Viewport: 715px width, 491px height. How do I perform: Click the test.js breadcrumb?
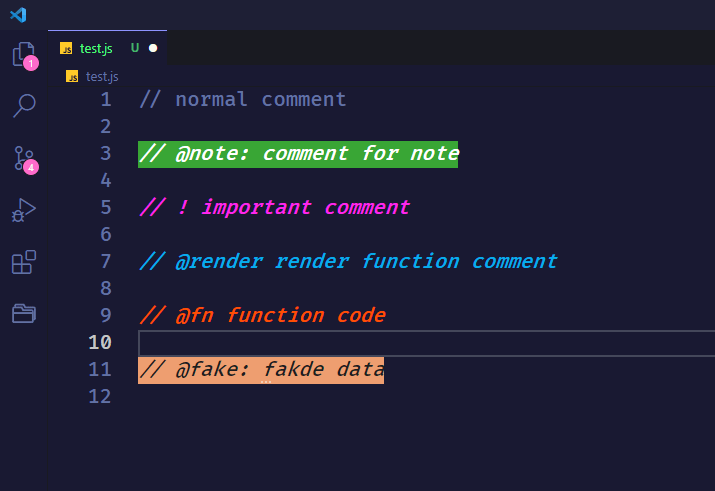(x=102, y=76)
